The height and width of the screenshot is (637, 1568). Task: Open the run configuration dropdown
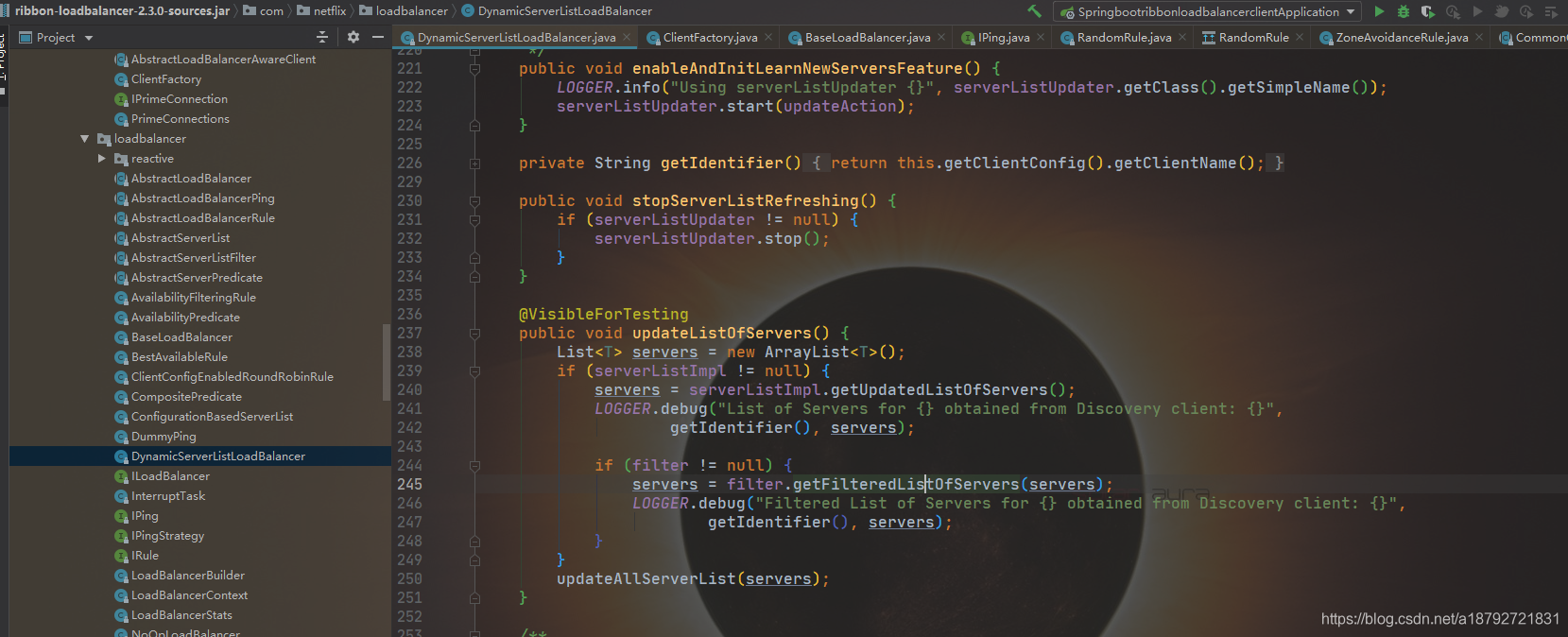[1209, 11]
